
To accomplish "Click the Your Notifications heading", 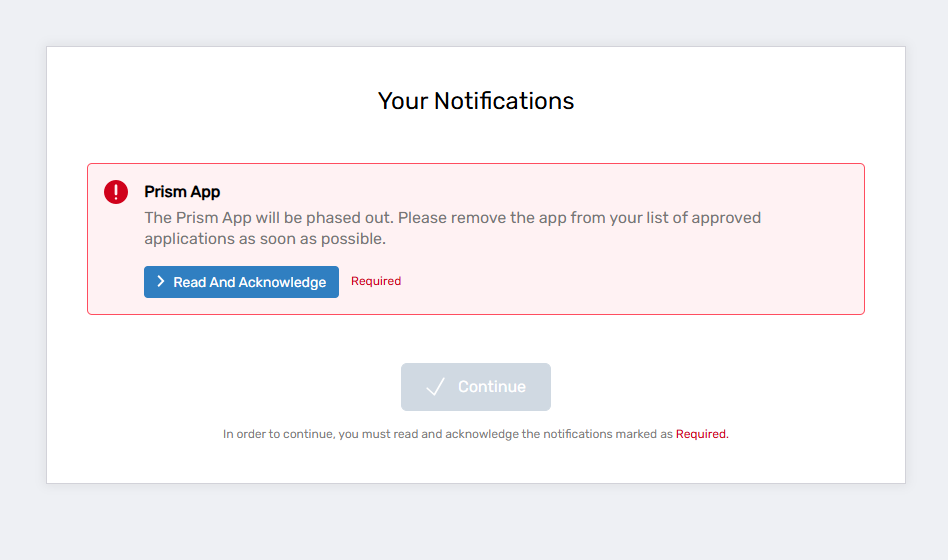I will coord(476,101).
